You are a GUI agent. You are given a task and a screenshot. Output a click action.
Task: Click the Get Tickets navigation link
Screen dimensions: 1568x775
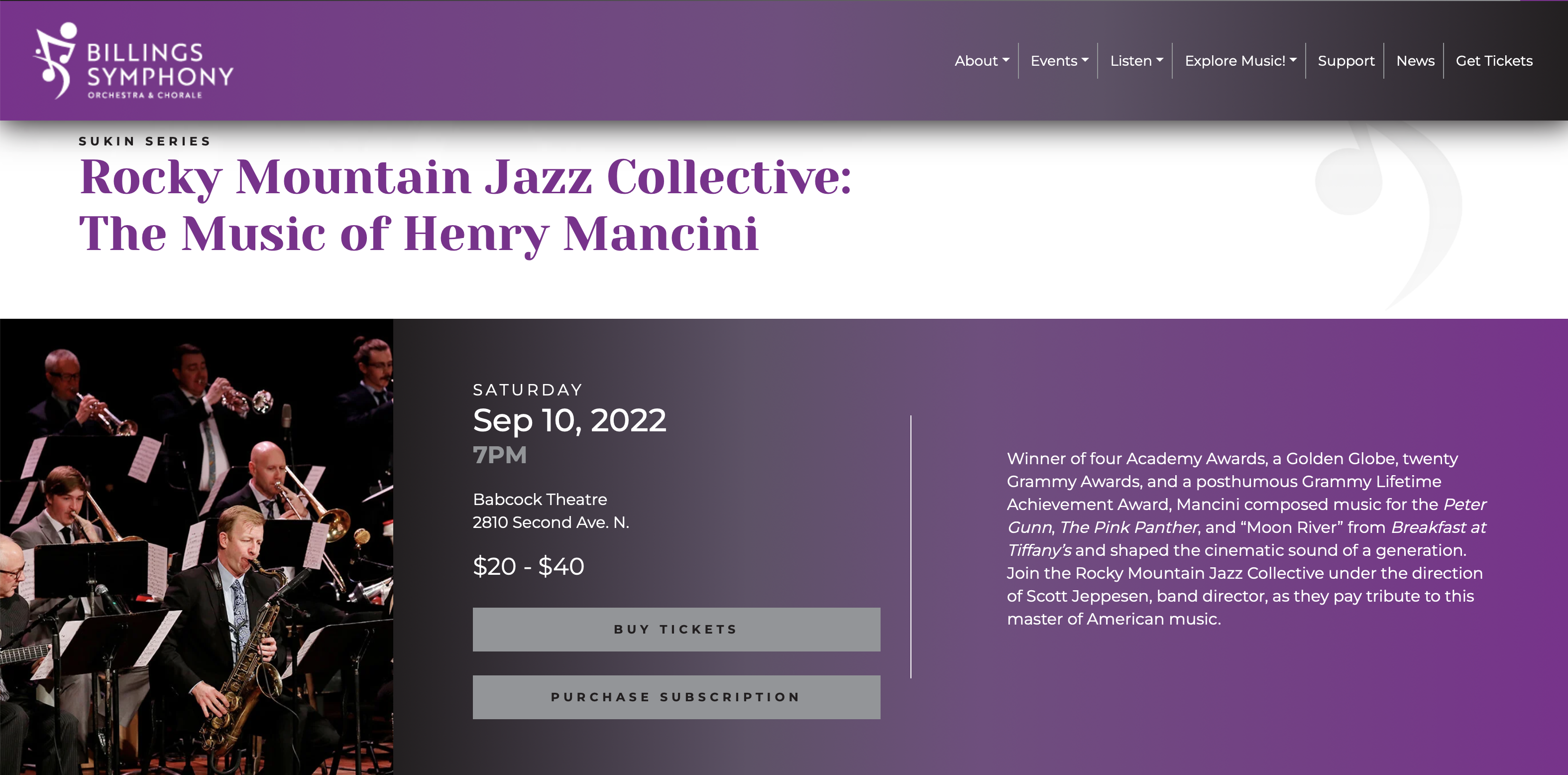point(1494,60)
